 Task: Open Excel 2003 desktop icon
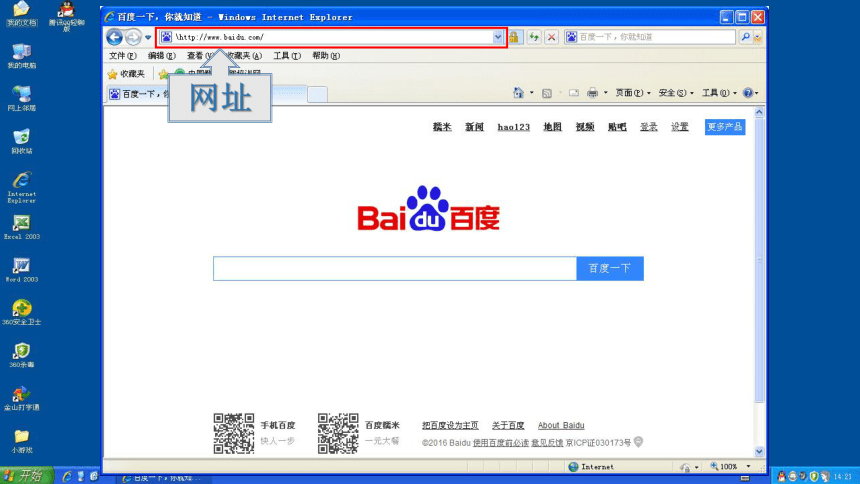click(21, 227)
